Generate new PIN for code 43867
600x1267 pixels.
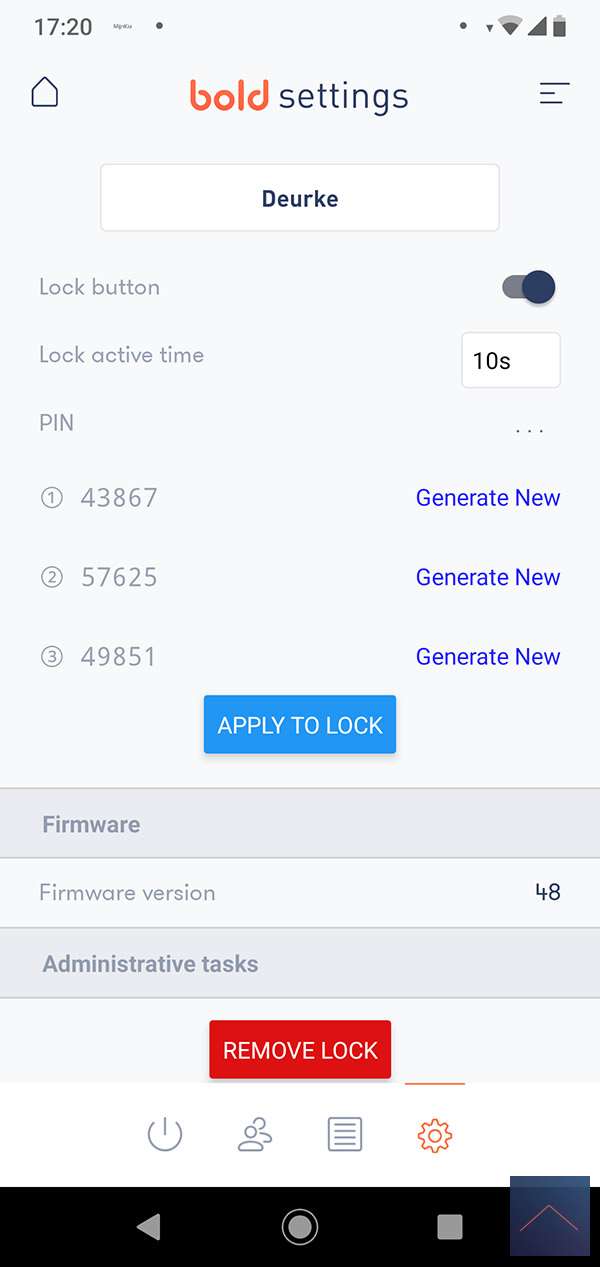[488, 498]
